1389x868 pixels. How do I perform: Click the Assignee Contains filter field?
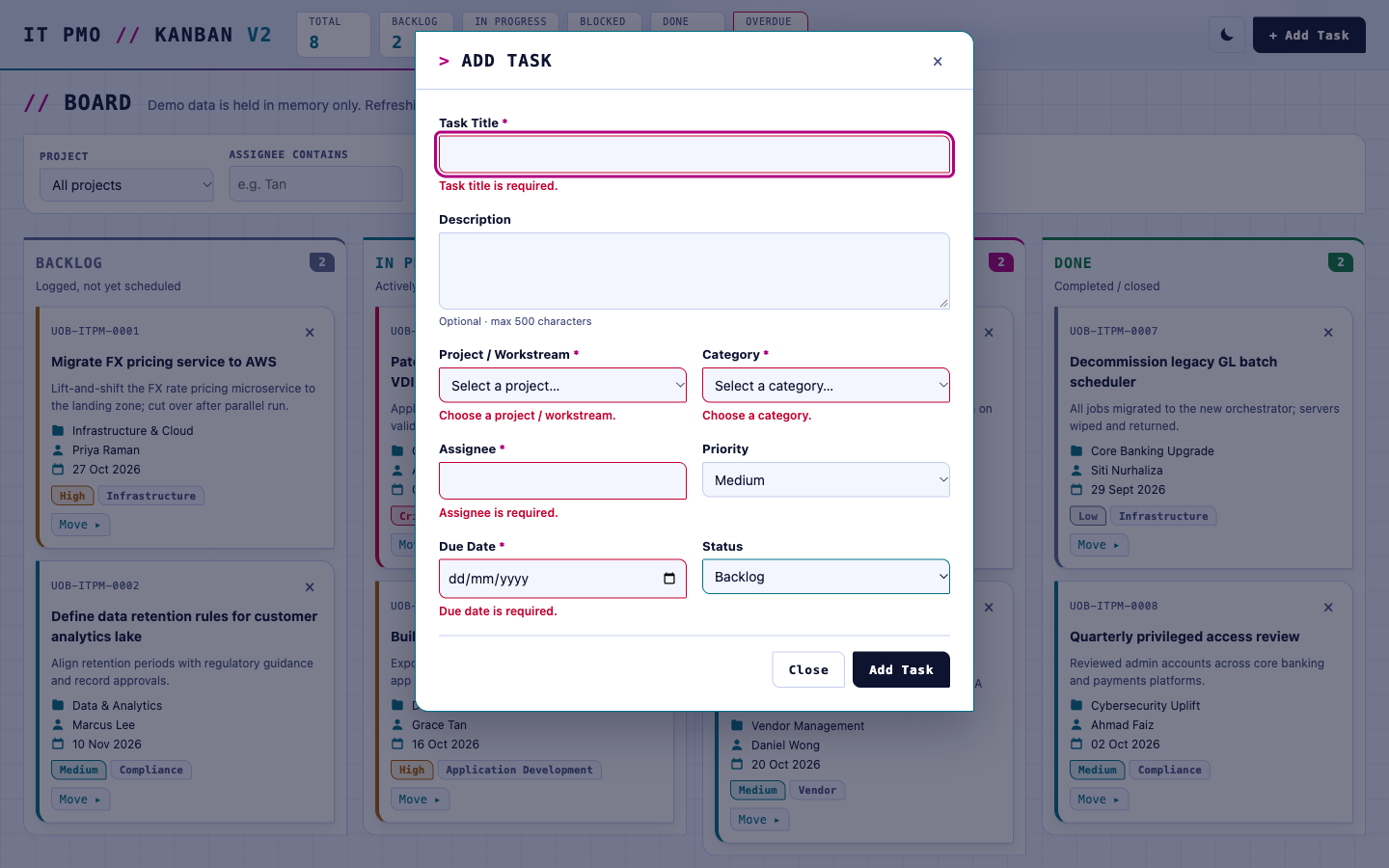coord(315,184)
